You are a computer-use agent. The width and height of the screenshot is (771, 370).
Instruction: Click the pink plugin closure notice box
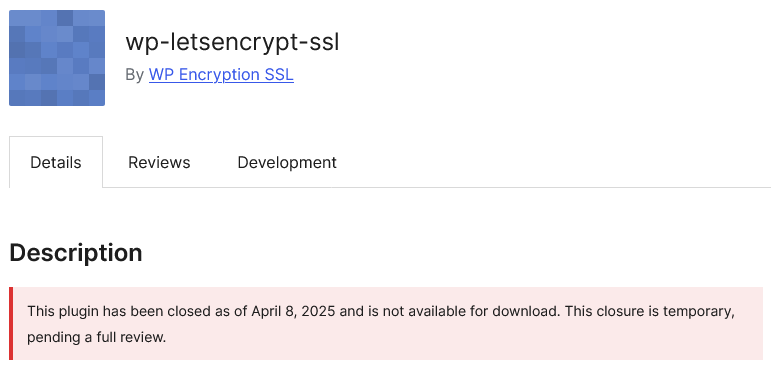[x=386, y=324]
